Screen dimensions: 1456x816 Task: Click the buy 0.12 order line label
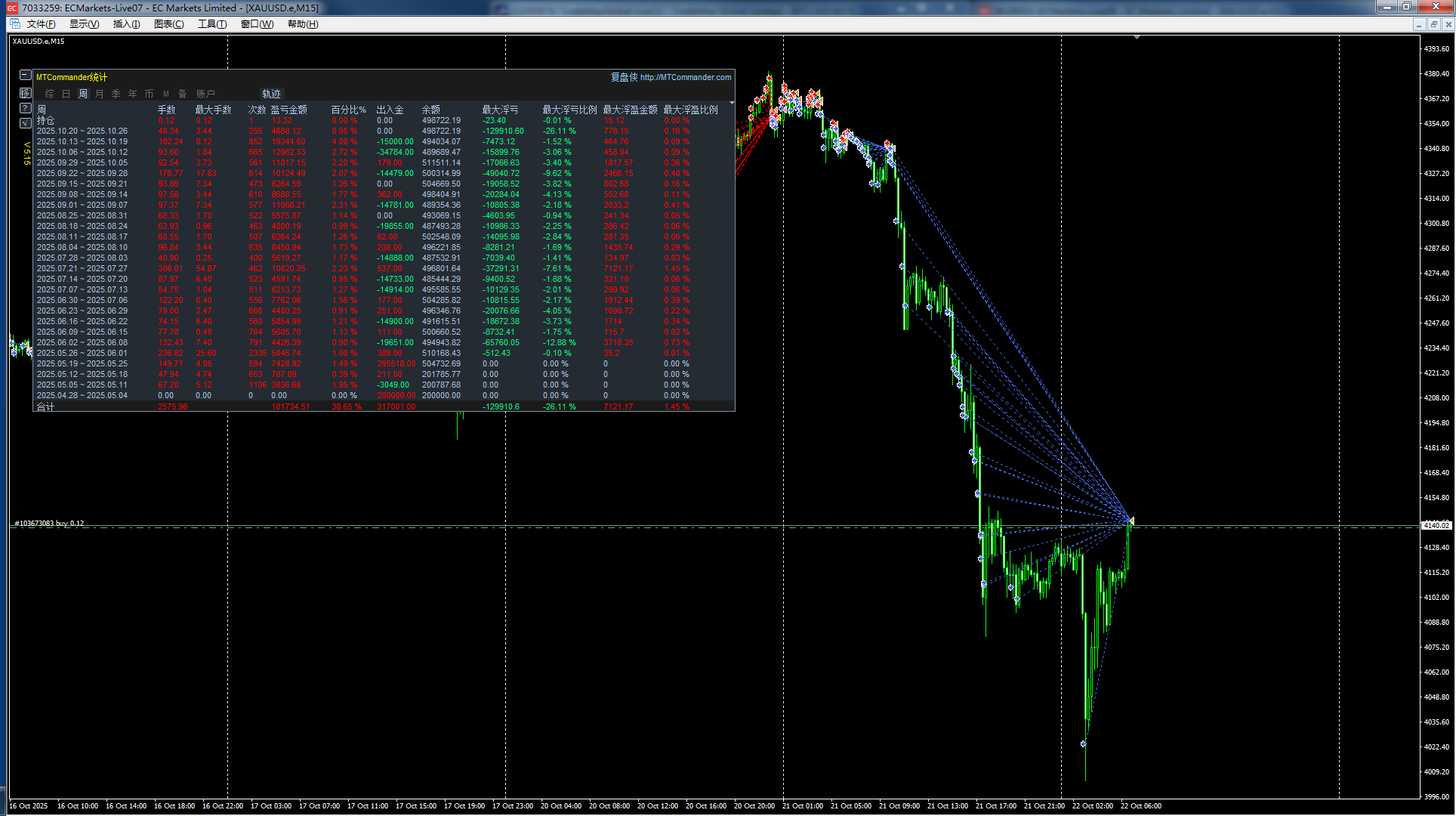(x=49, y=523)
